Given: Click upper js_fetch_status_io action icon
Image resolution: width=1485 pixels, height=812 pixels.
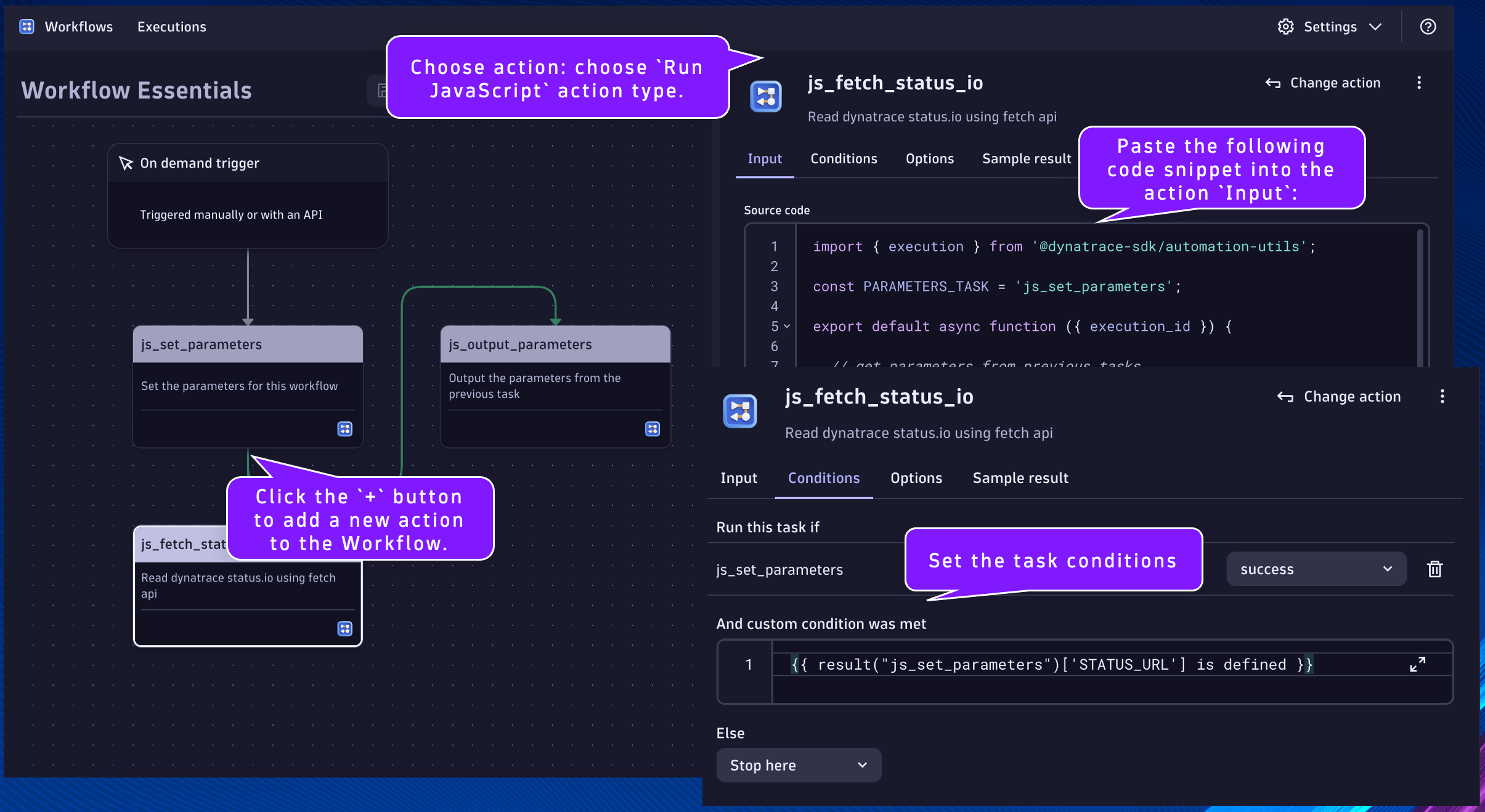Looking at the screenshot, I should (x=765, y=97).
